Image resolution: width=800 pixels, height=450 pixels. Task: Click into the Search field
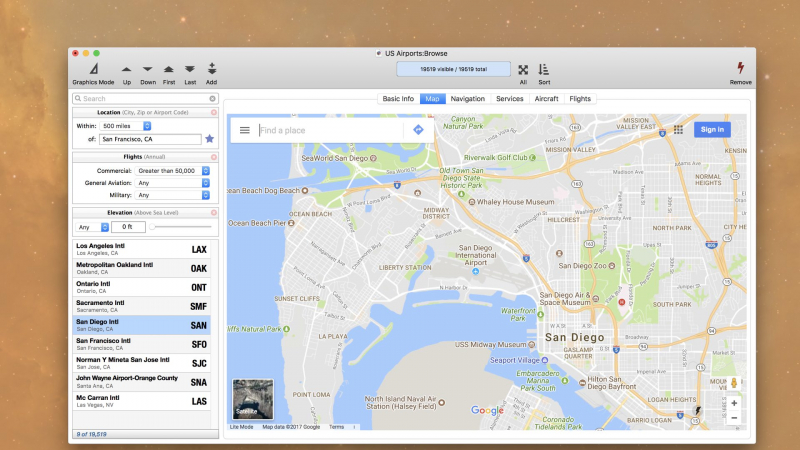point(145,98)
